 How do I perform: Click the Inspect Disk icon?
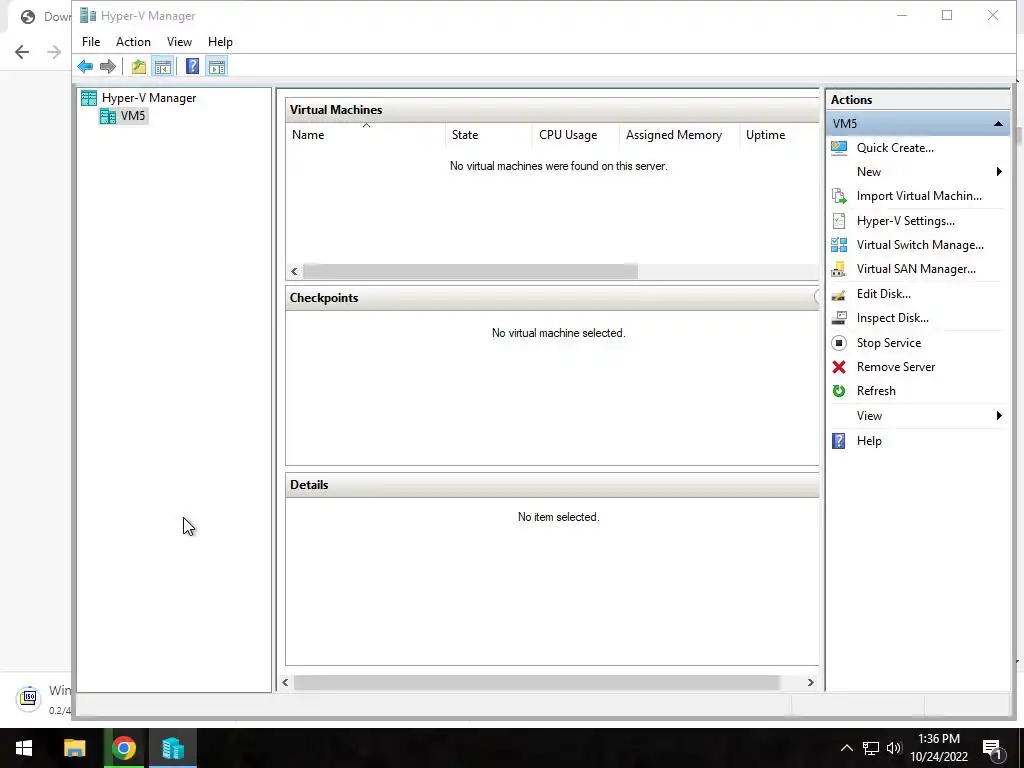point(839,318)
